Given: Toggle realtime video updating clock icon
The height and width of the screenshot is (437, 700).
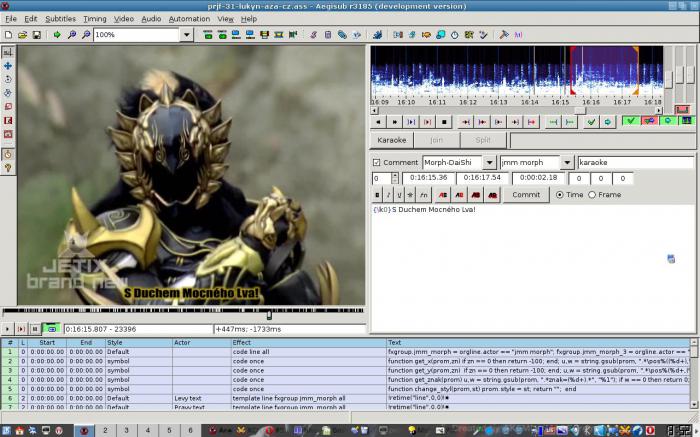Looking at the screenshot, I should (8, 154).
